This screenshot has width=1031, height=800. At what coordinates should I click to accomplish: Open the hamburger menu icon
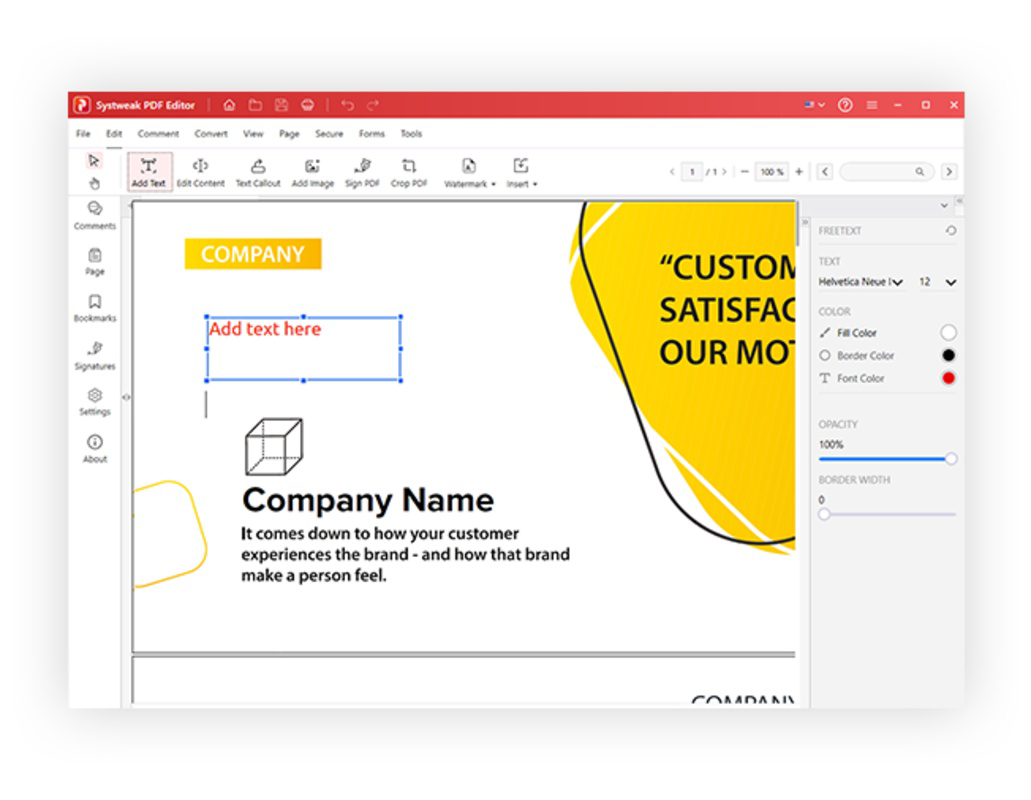871,105
